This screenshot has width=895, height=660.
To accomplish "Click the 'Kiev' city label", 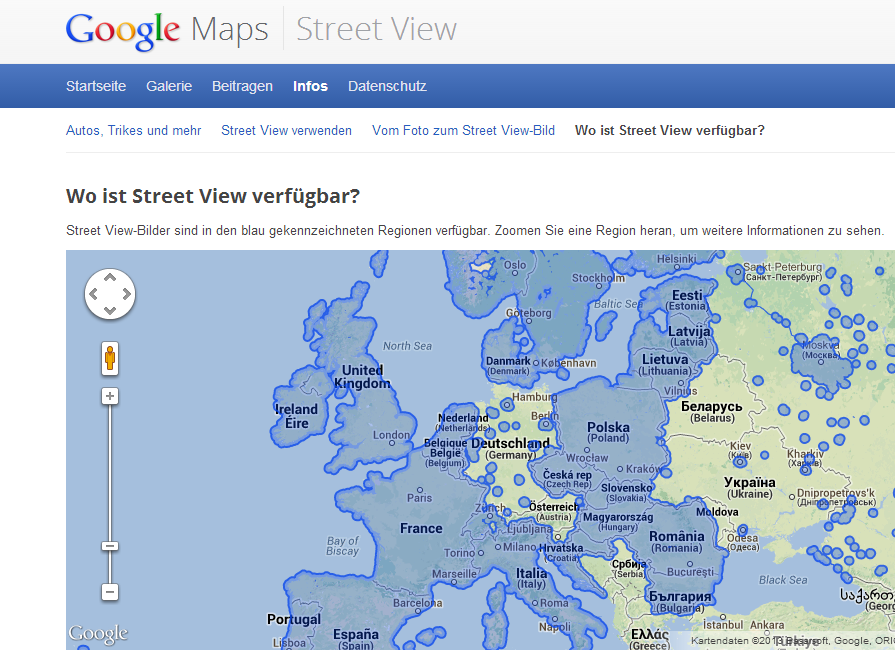I will (x=741, y=446).
